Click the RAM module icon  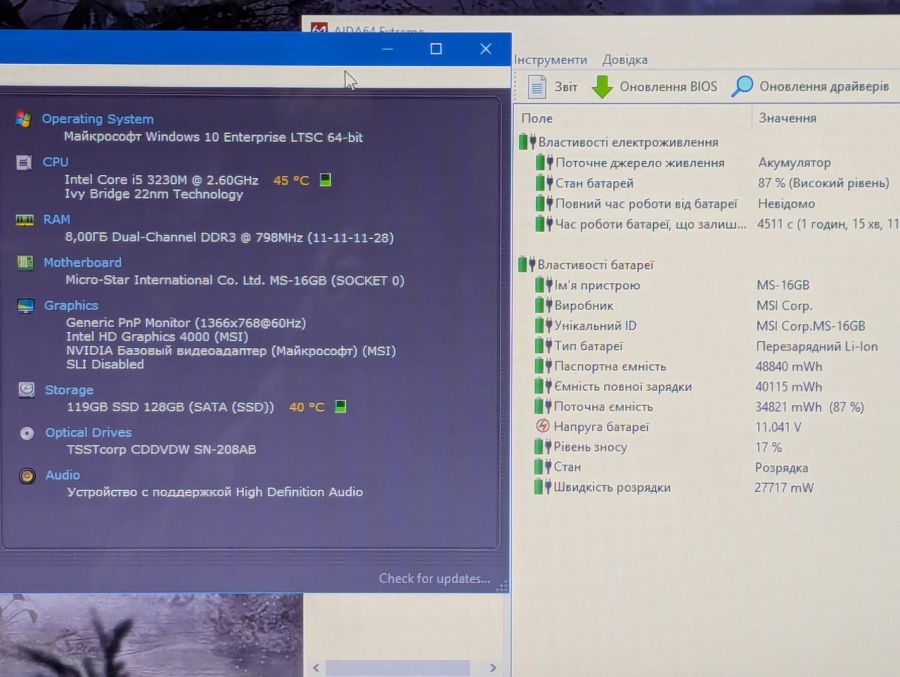coord(24,219)
